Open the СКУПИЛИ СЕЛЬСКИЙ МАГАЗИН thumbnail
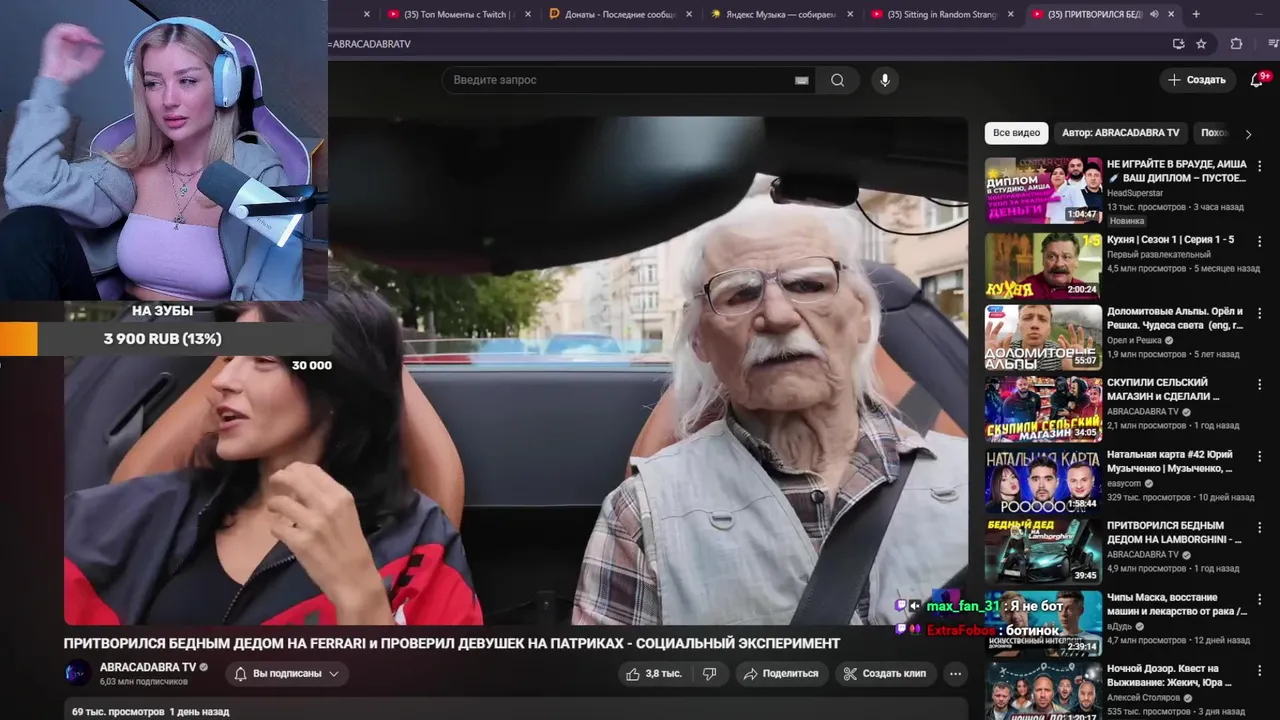1280x720 pixels. click(1043, 408)
